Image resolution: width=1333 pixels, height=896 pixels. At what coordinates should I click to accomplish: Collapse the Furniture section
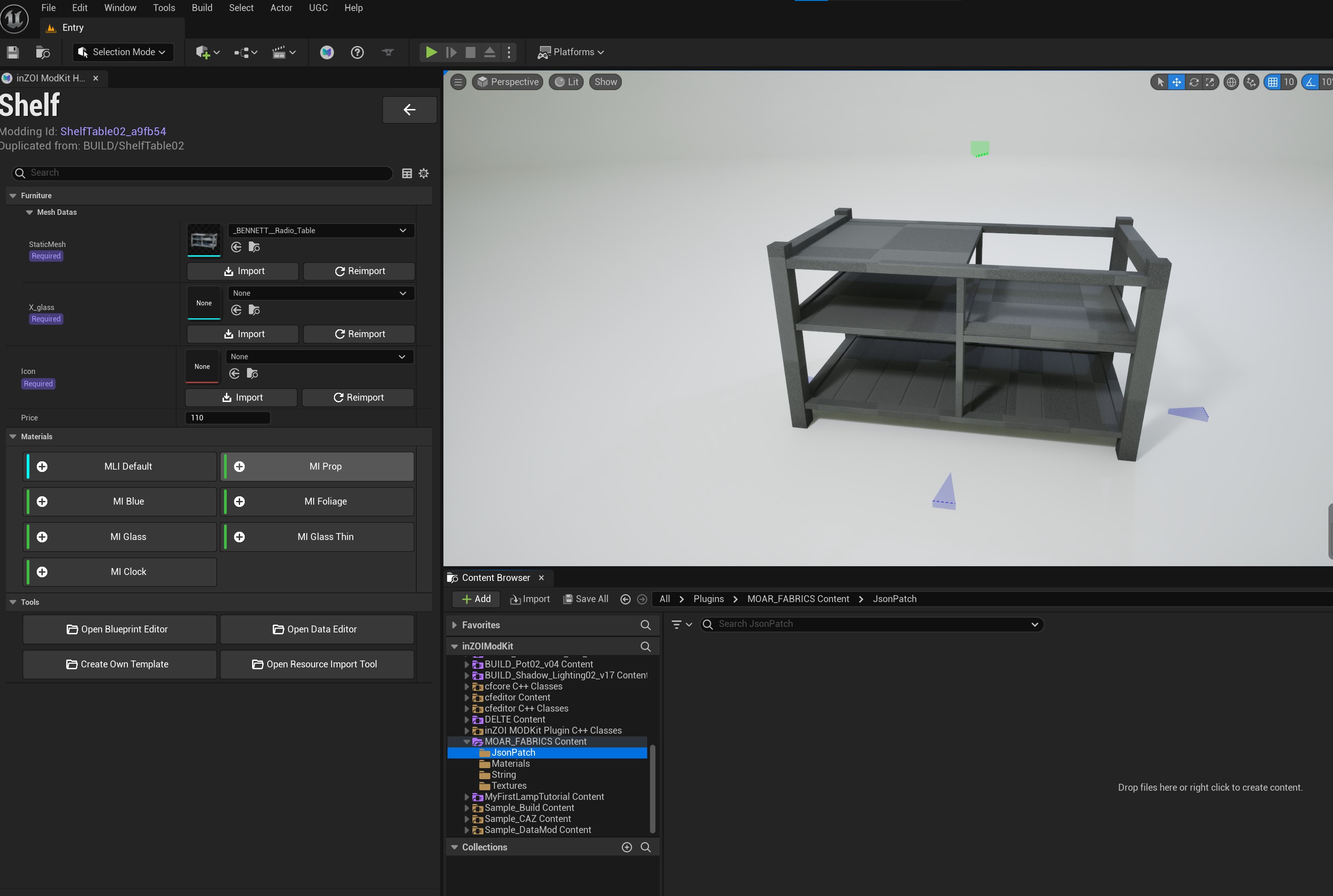(x=12, y=196)
